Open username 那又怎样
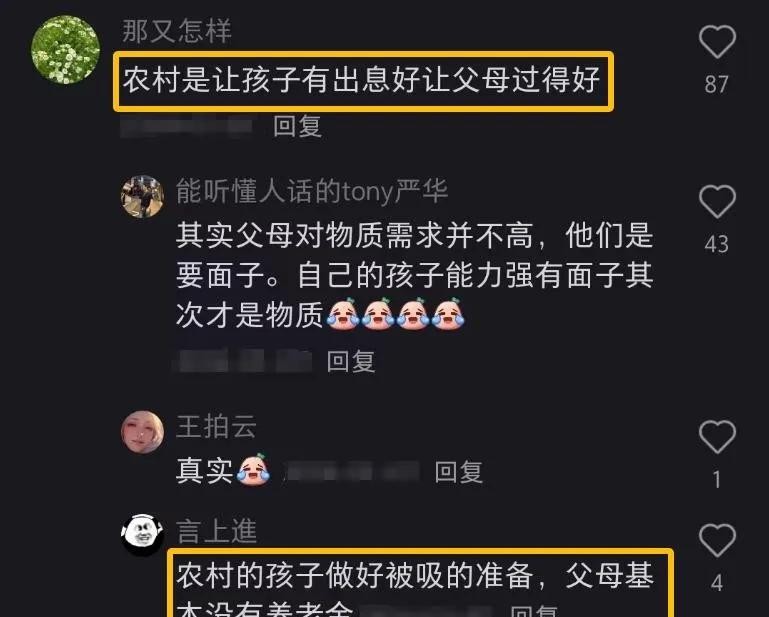 pos(177,31)
